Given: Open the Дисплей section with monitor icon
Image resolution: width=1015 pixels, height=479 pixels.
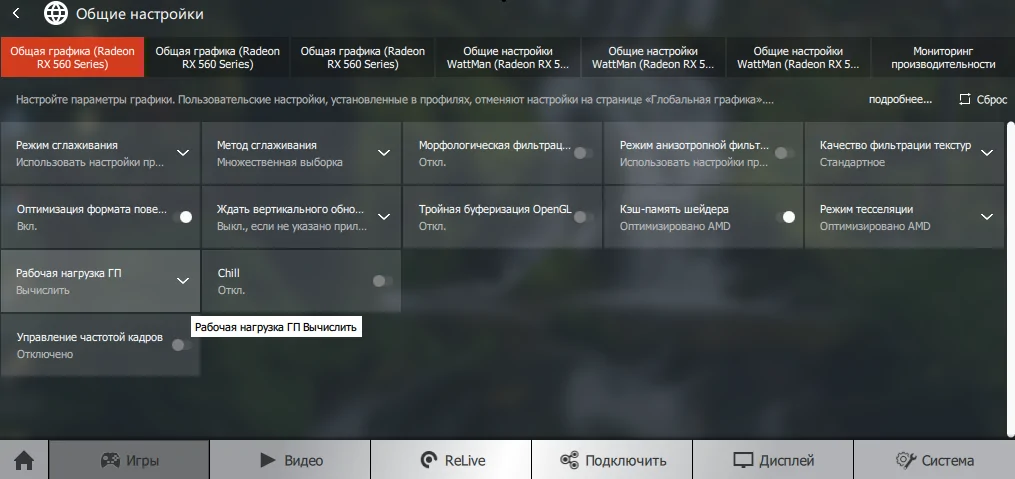Looking at the screenshot, I should [x=773, y=460].
